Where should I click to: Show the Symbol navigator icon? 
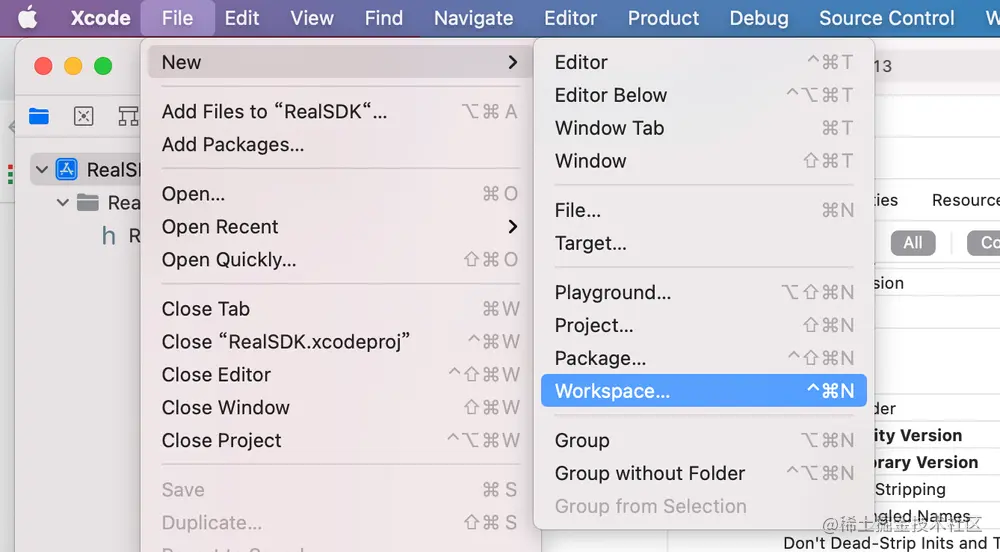click(128, 116)
